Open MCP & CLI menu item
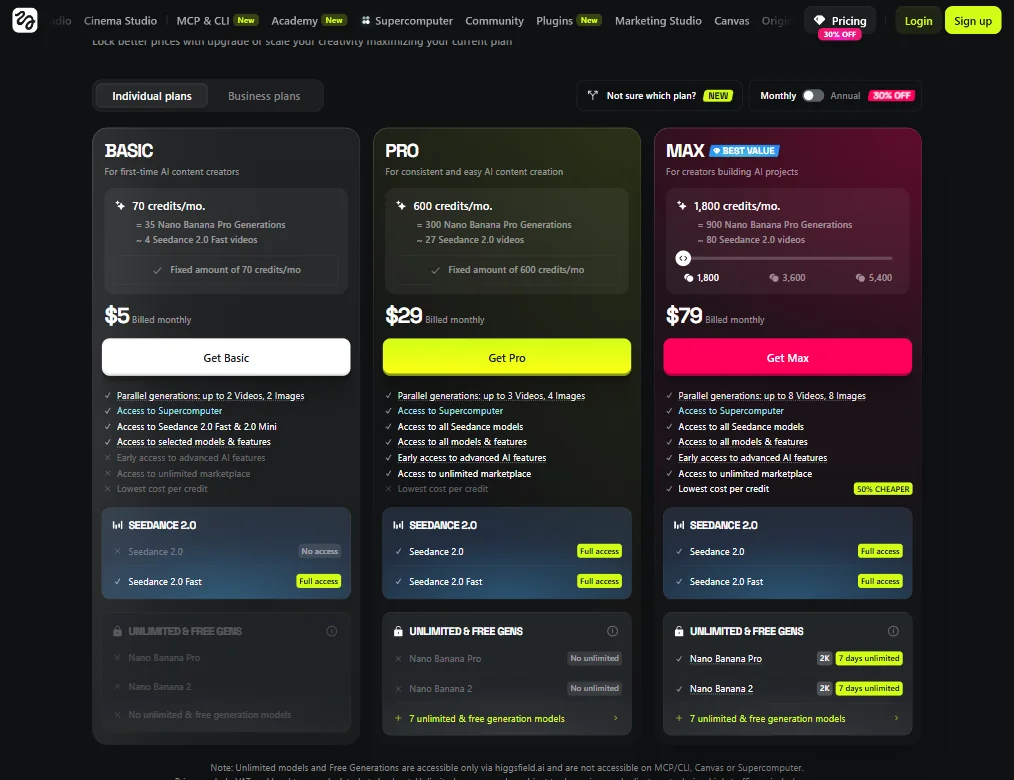Screen dimensions: 1014x780 (x=217, y=21)
